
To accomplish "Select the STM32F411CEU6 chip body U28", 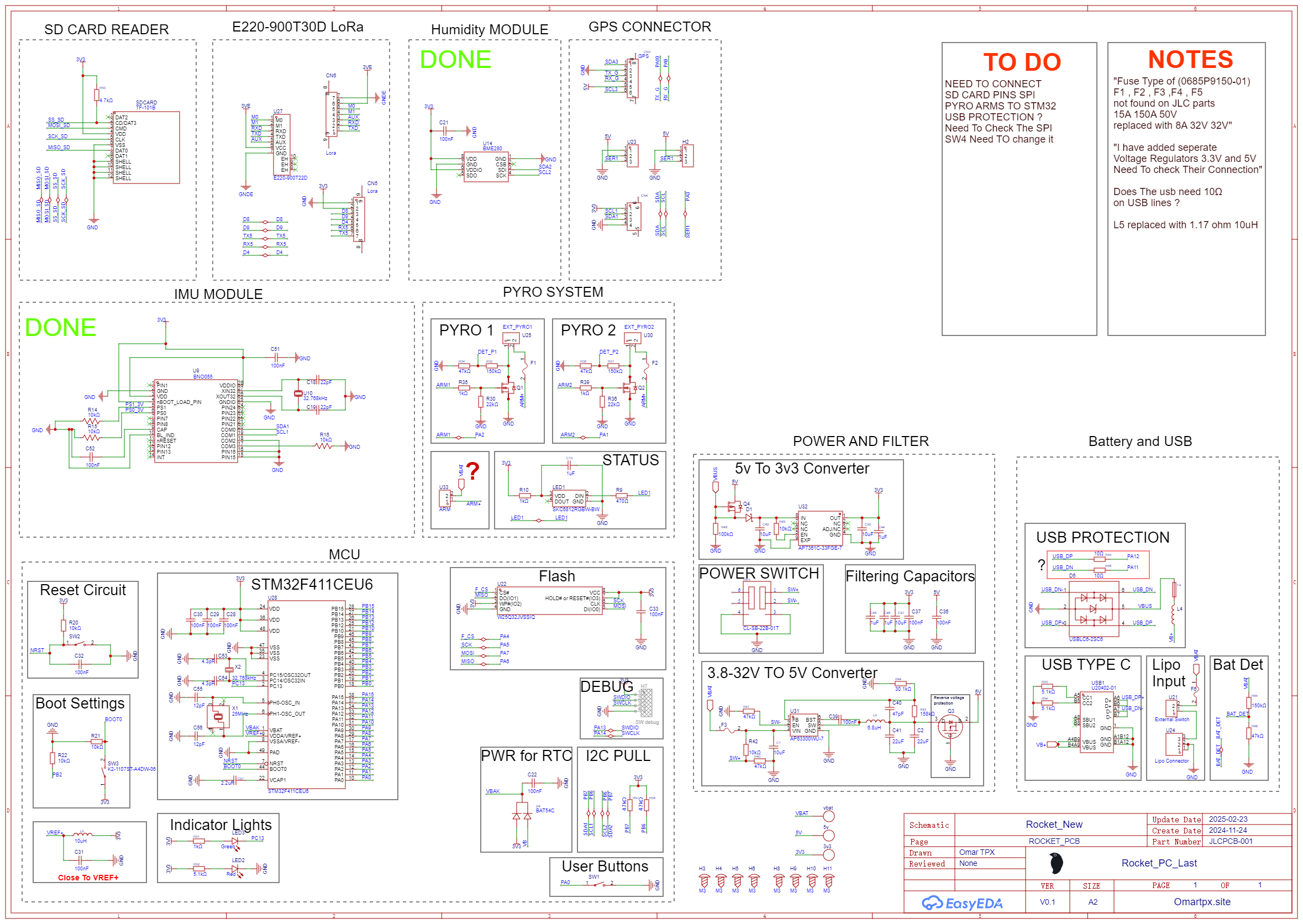I will pos(307,695).
